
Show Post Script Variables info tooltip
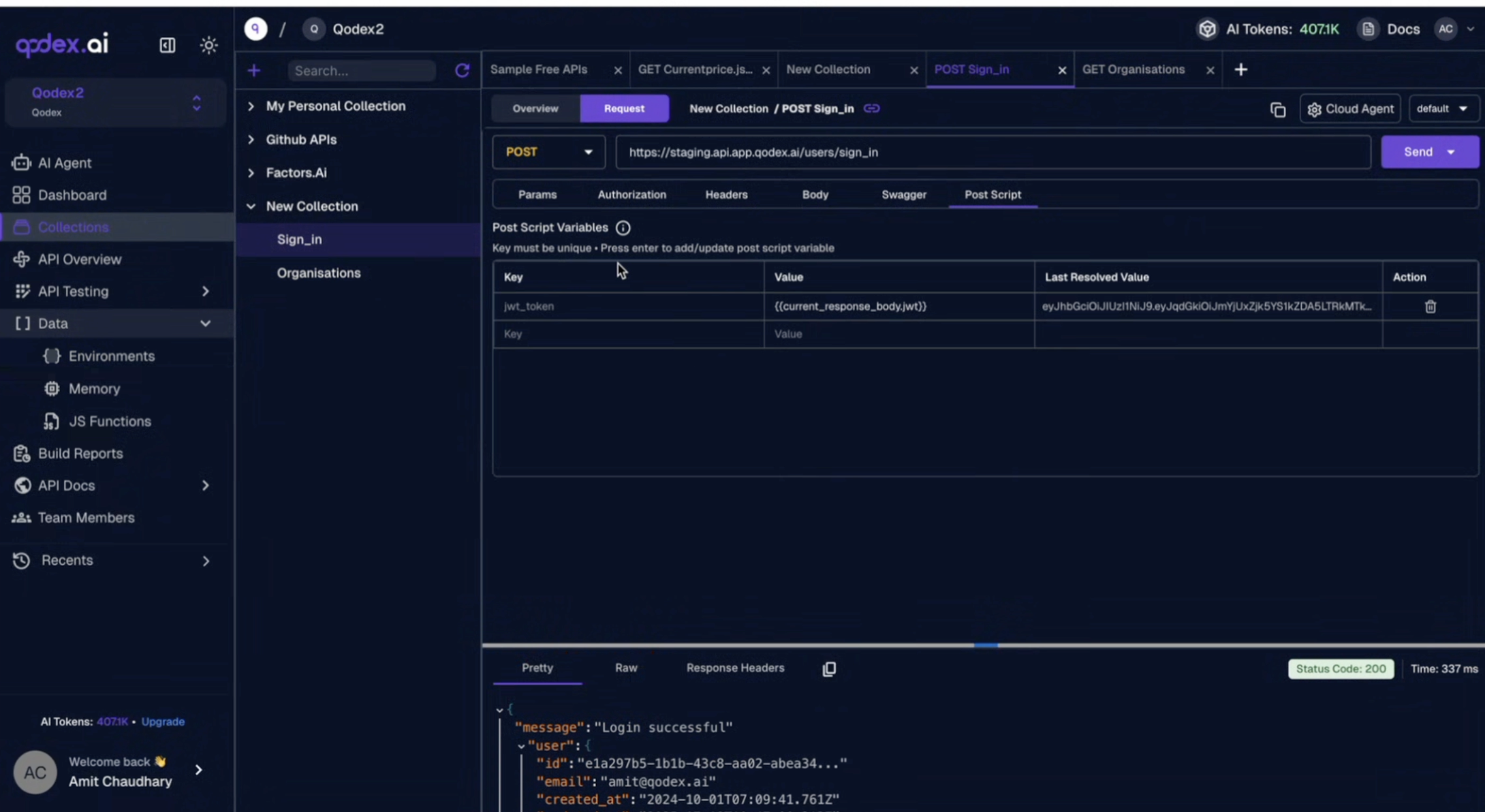(623, 228)
